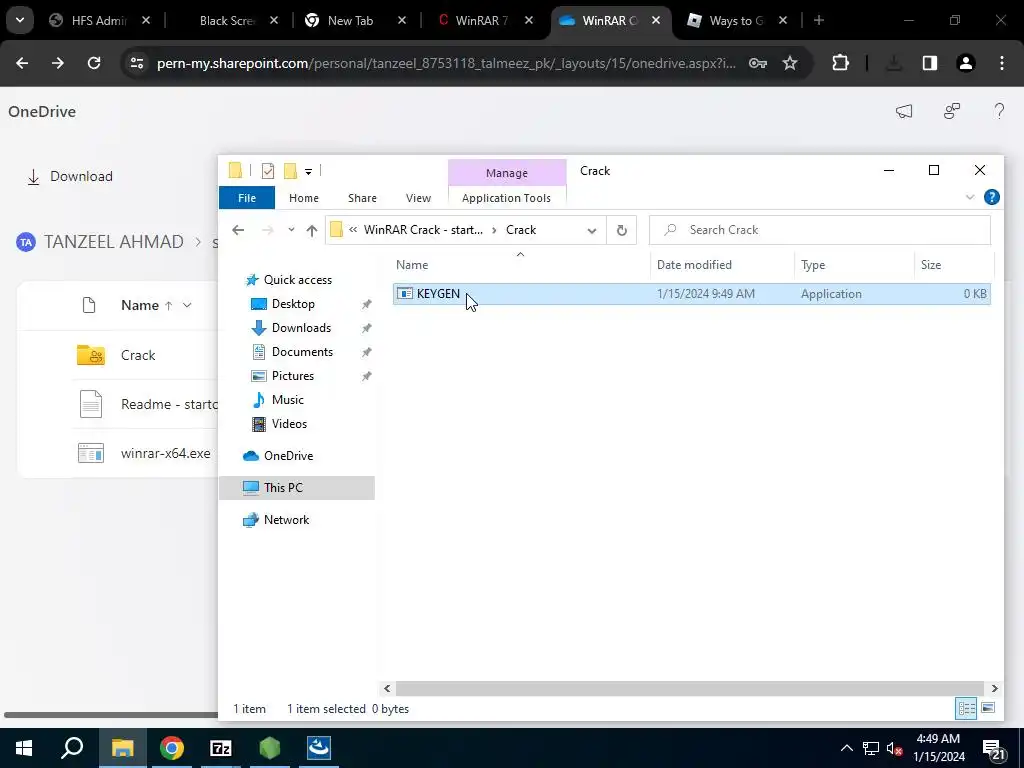Click the horizontal scrollbar in Explorer

coord(690,688)
